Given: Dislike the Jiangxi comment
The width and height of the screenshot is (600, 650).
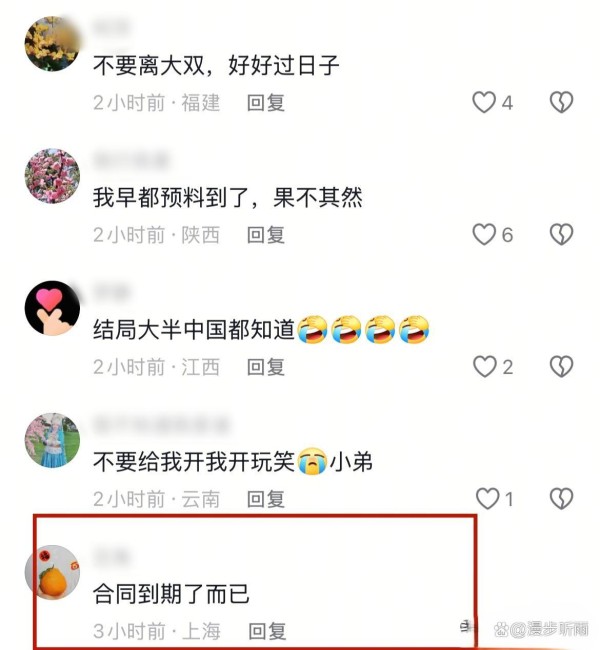Looking at the screenshot, I should coord(561,366).
